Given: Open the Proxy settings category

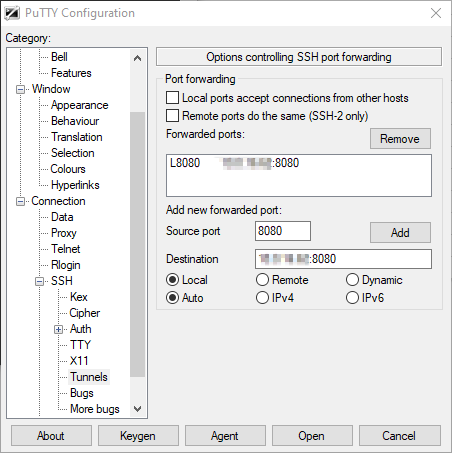Looking at the screenshot, I should 64,233.
